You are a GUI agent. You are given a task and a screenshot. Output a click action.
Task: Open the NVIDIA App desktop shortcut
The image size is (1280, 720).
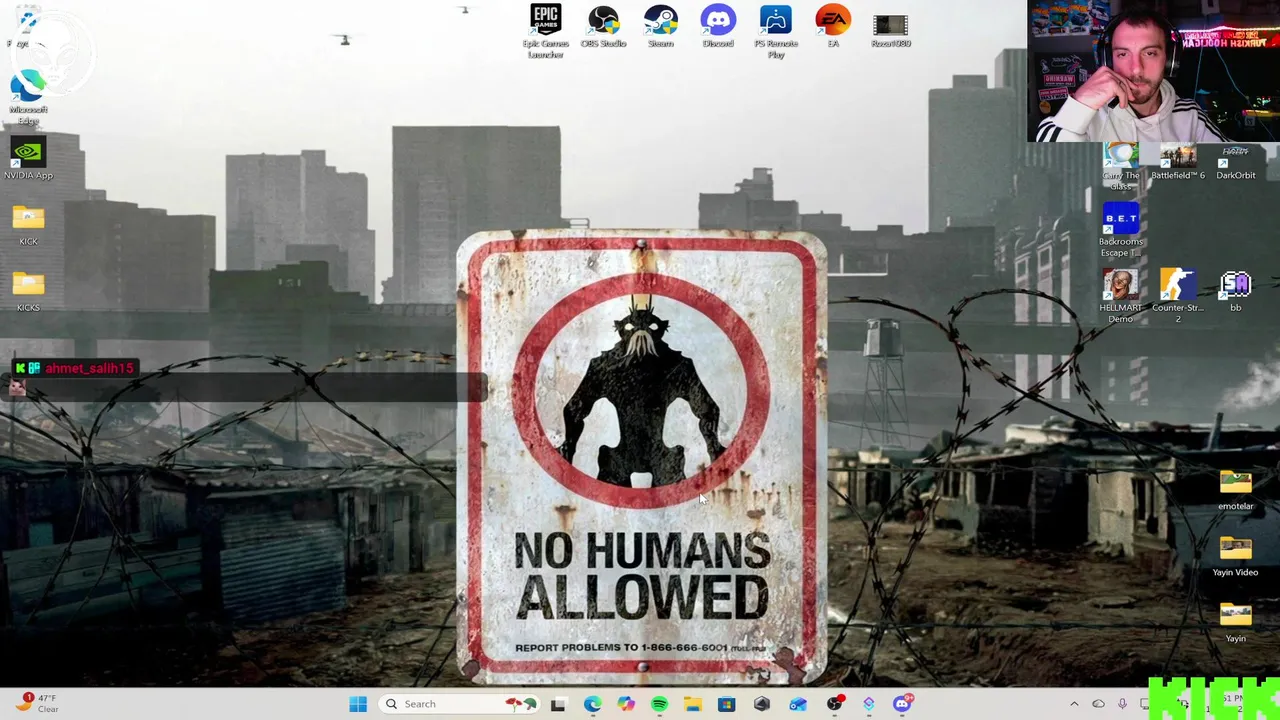click(x=28, y=158)
